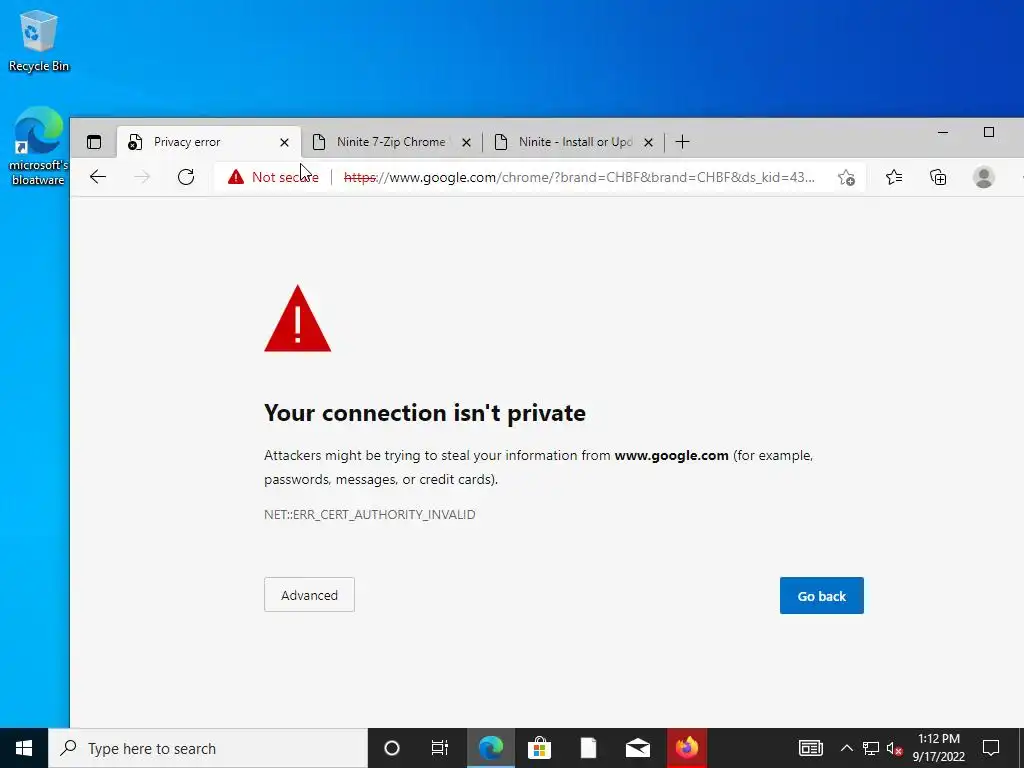Maximize the Edge browser window
The height and width of the screenshot is (768, 1024).
pyautogui.click(x=989, y=133)
